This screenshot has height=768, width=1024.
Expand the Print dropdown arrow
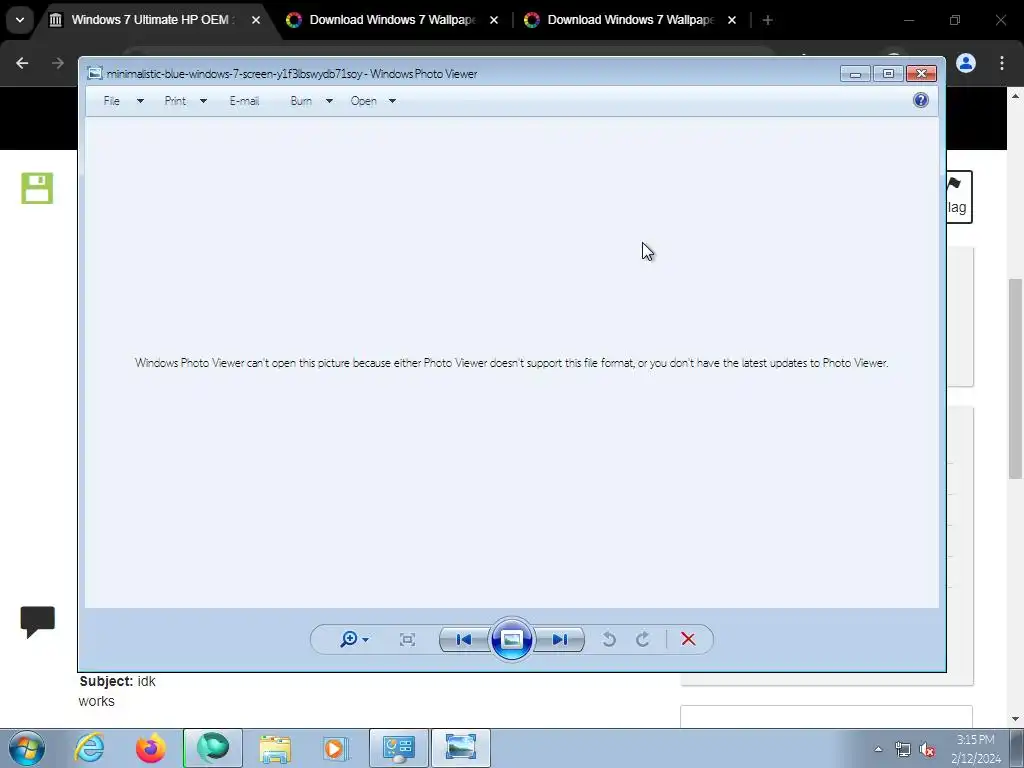(x=203, y=101)
